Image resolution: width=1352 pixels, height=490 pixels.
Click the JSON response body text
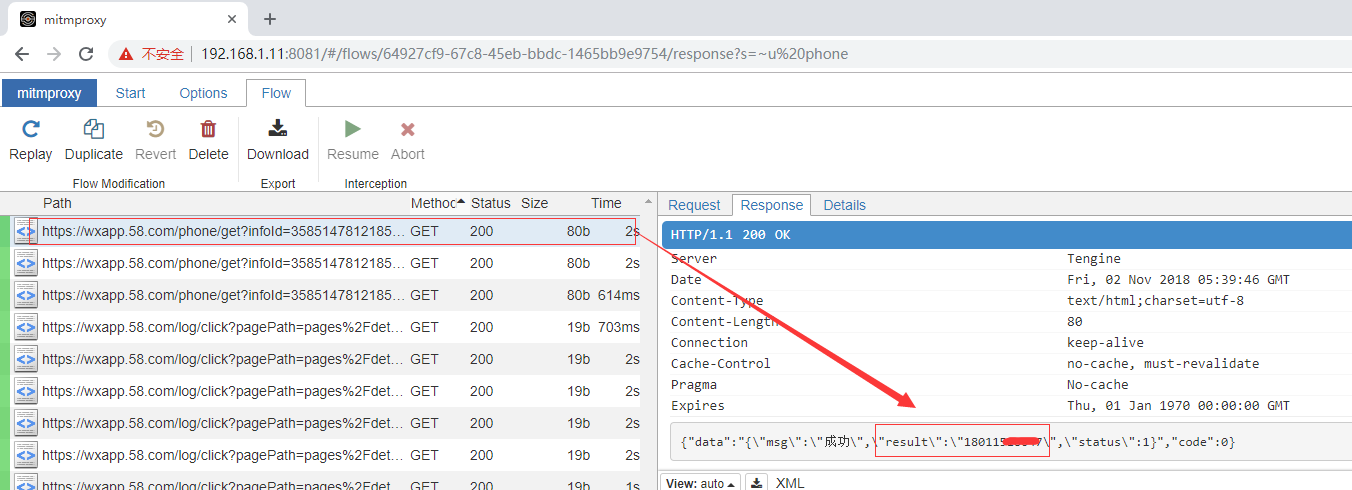(x=957, y=441)
